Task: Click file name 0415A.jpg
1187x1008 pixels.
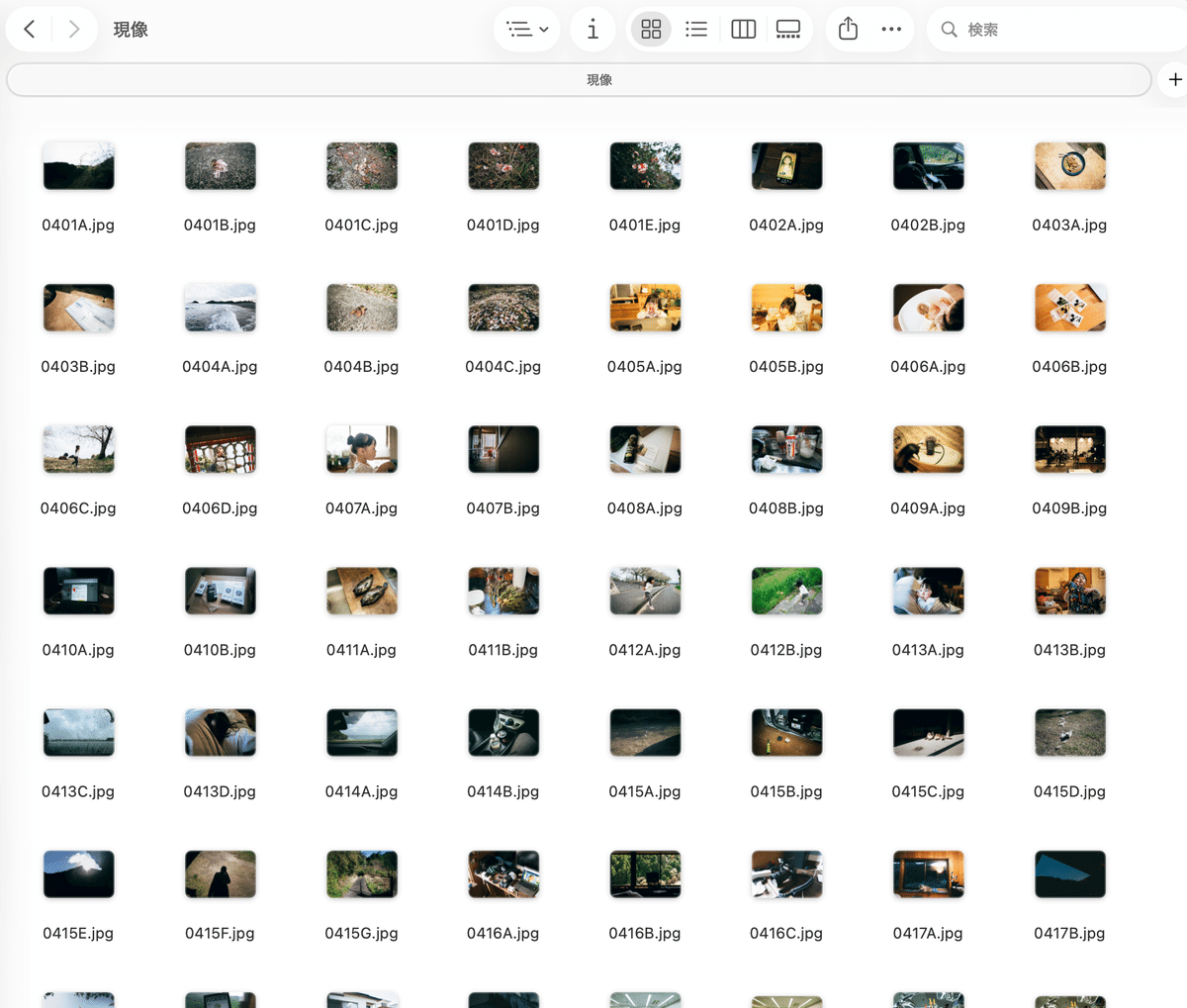Action: pos(645,791)
